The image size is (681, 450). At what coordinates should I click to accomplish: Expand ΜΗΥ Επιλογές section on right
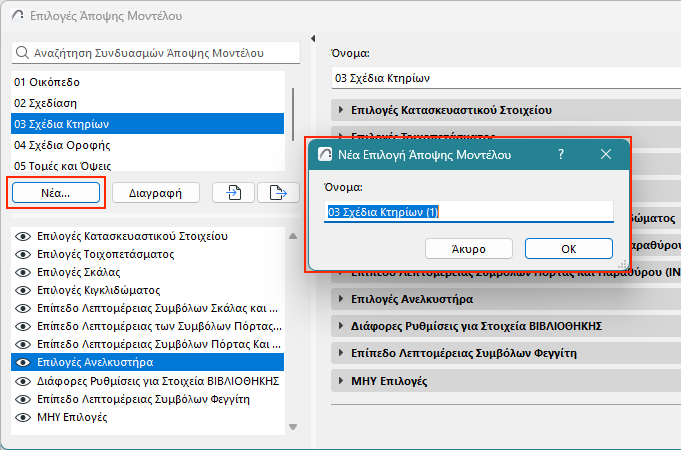(x=341, y=381)
